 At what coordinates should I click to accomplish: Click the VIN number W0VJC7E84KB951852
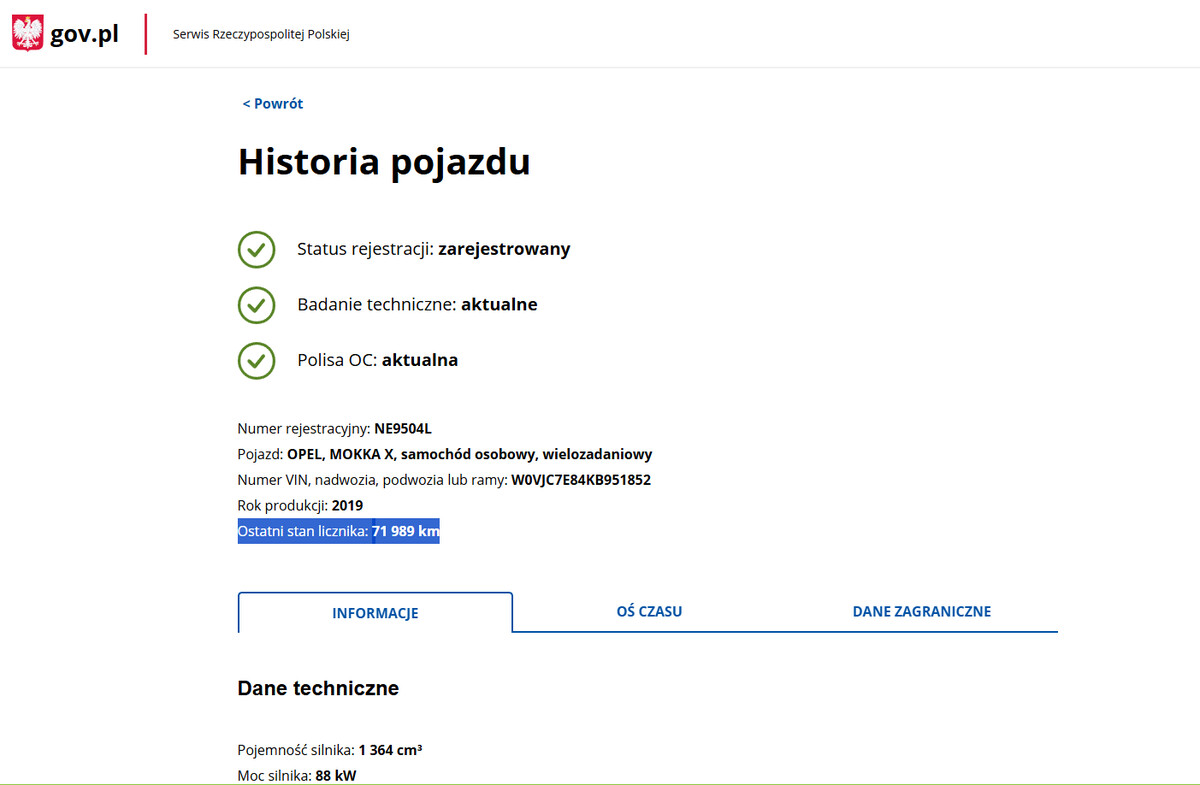pos(580,480)
